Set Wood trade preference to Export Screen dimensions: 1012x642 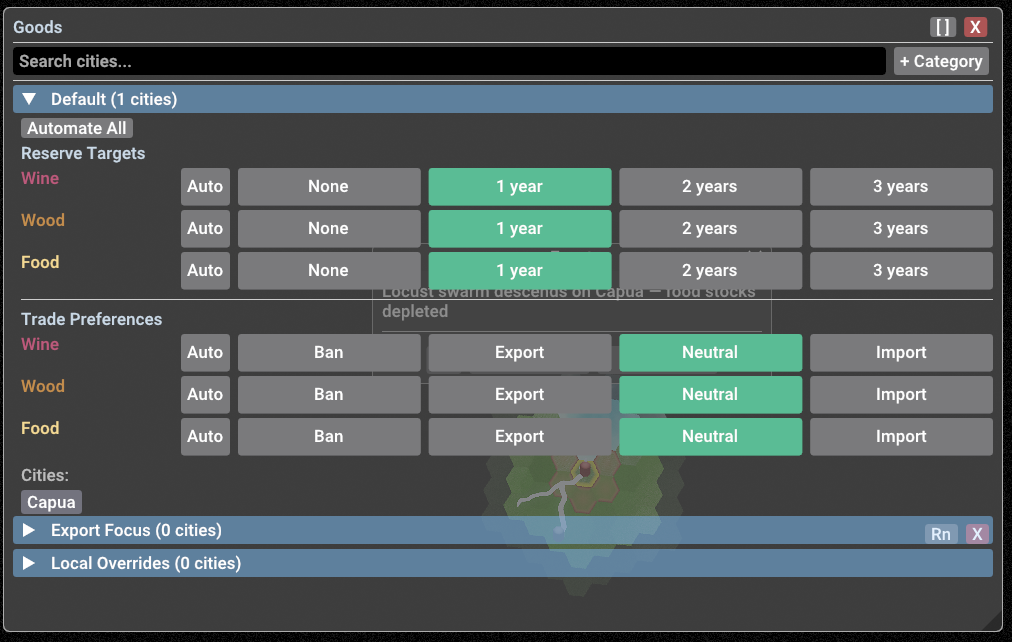[x=520, y=394]
